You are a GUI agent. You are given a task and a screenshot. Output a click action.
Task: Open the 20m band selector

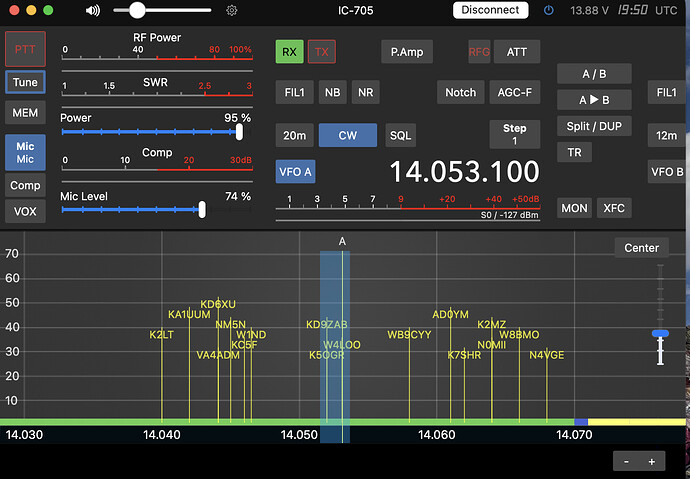pos(294,135)
